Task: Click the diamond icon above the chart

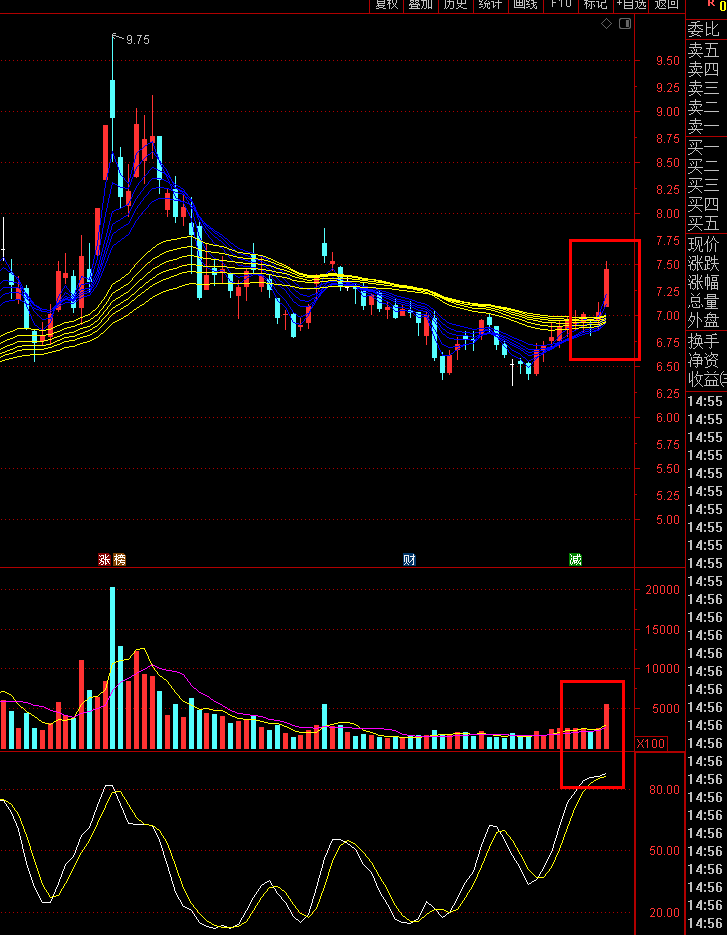Action: tap(607, 24)
